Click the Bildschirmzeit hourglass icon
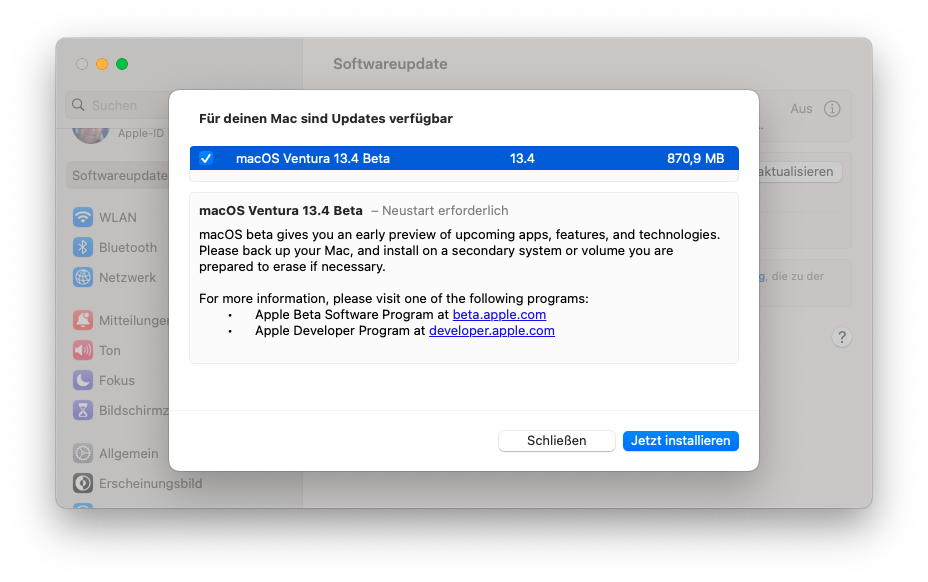The image size is (928, 582). [x=82, y=411]
